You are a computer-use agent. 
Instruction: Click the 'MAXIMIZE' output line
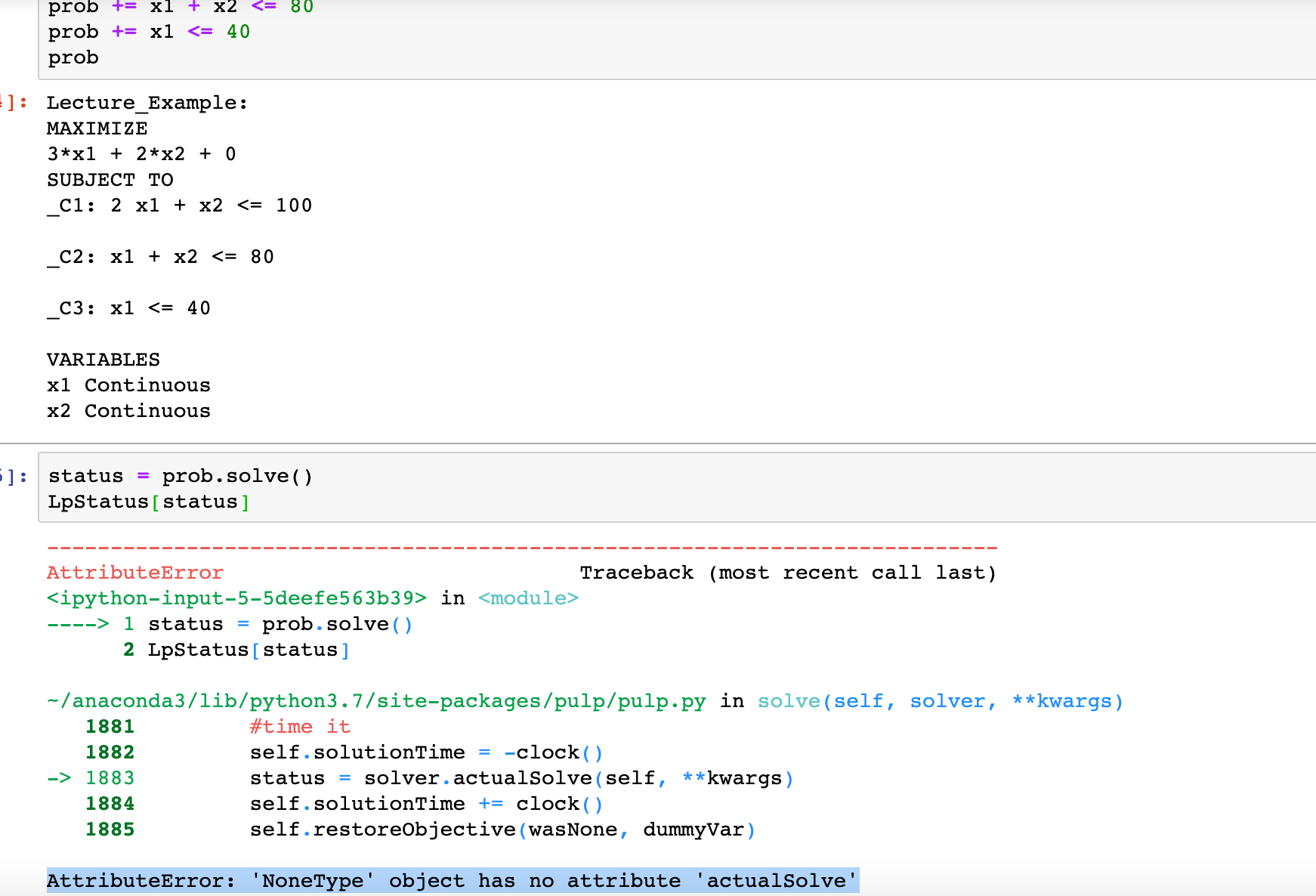point(97,128)
